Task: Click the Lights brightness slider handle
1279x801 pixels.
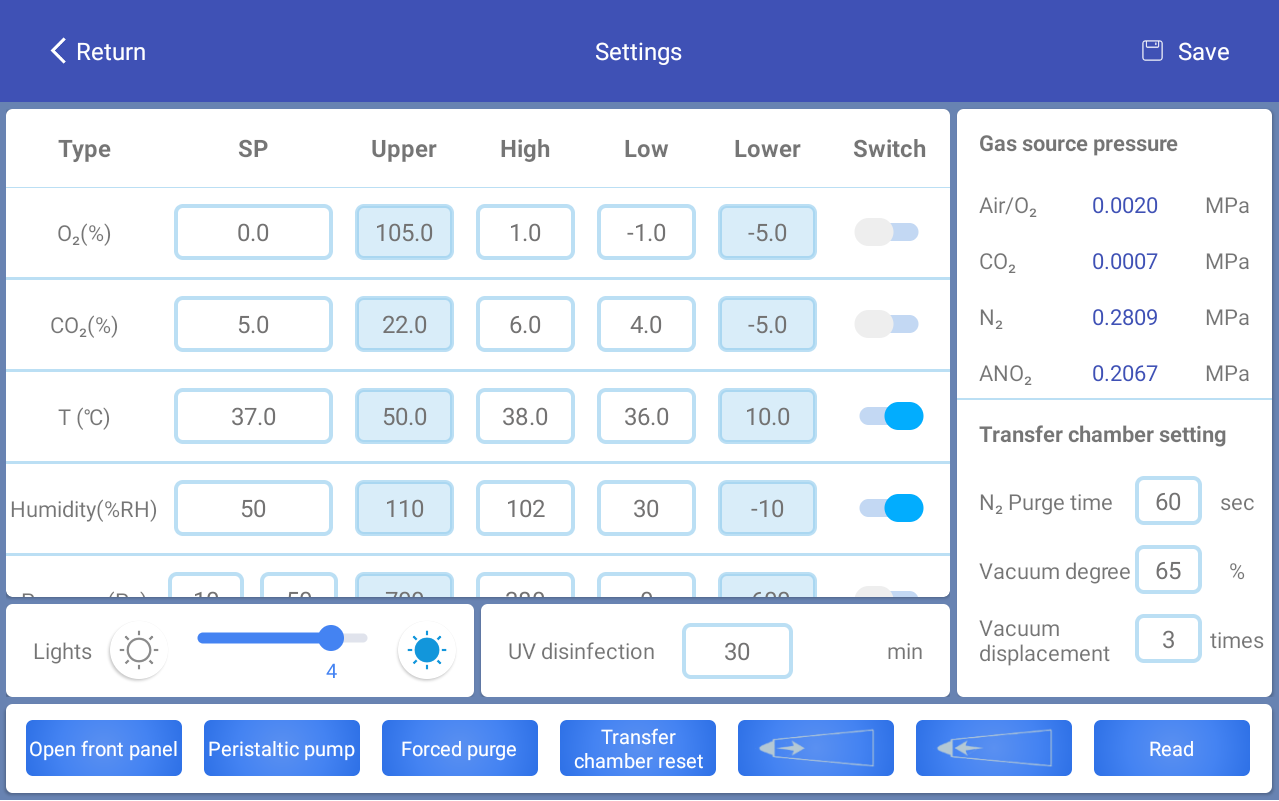Action: tap(331, 638)
